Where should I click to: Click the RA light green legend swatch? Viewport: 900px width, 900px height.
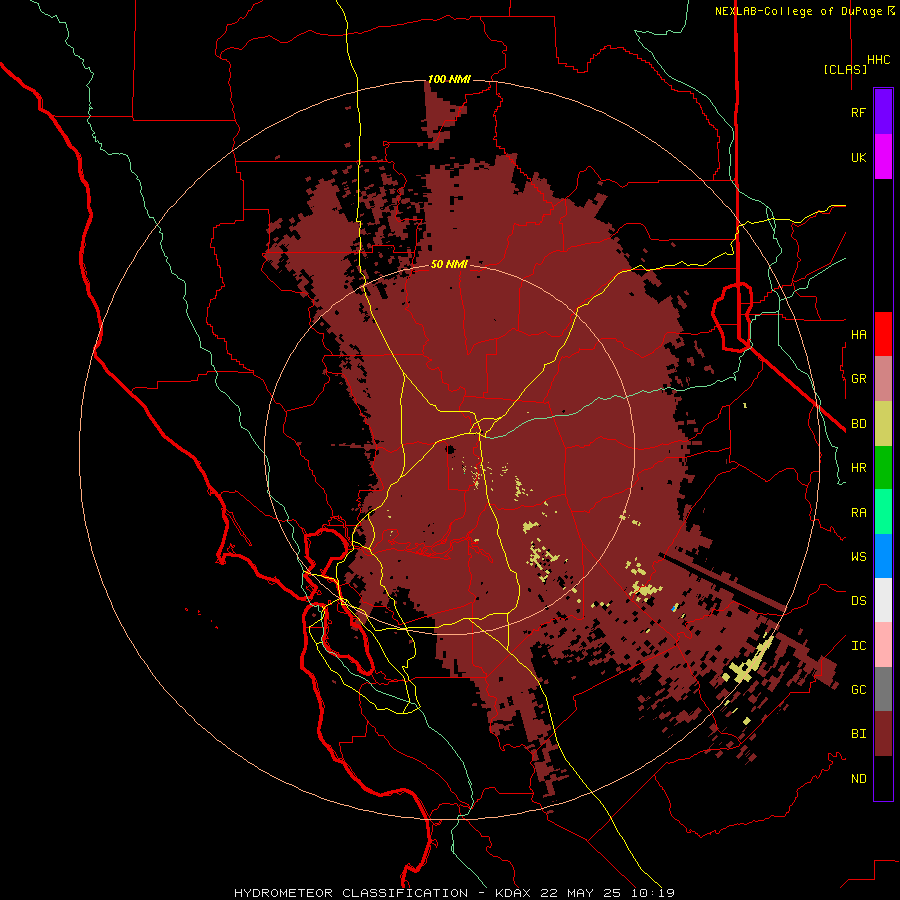click(x=883, y=512)
